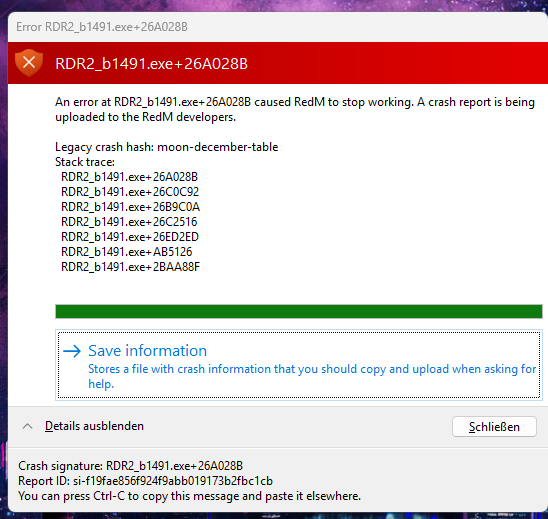The image size is (548, 519).
Task: Click the 'Report ID: si-f19fae856f...' line
Action: click(x=145, y=481)
